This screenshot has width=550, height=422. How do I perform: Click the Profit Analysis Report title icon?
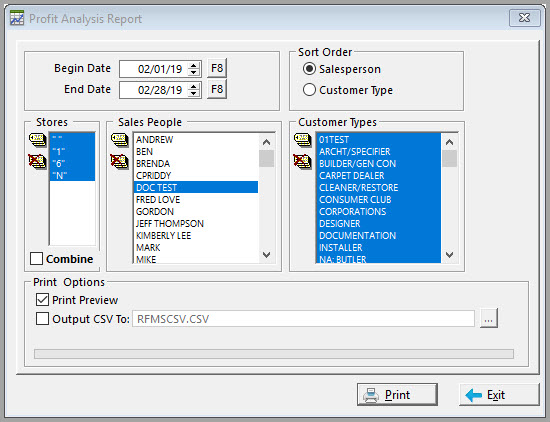tap(17, 18)
